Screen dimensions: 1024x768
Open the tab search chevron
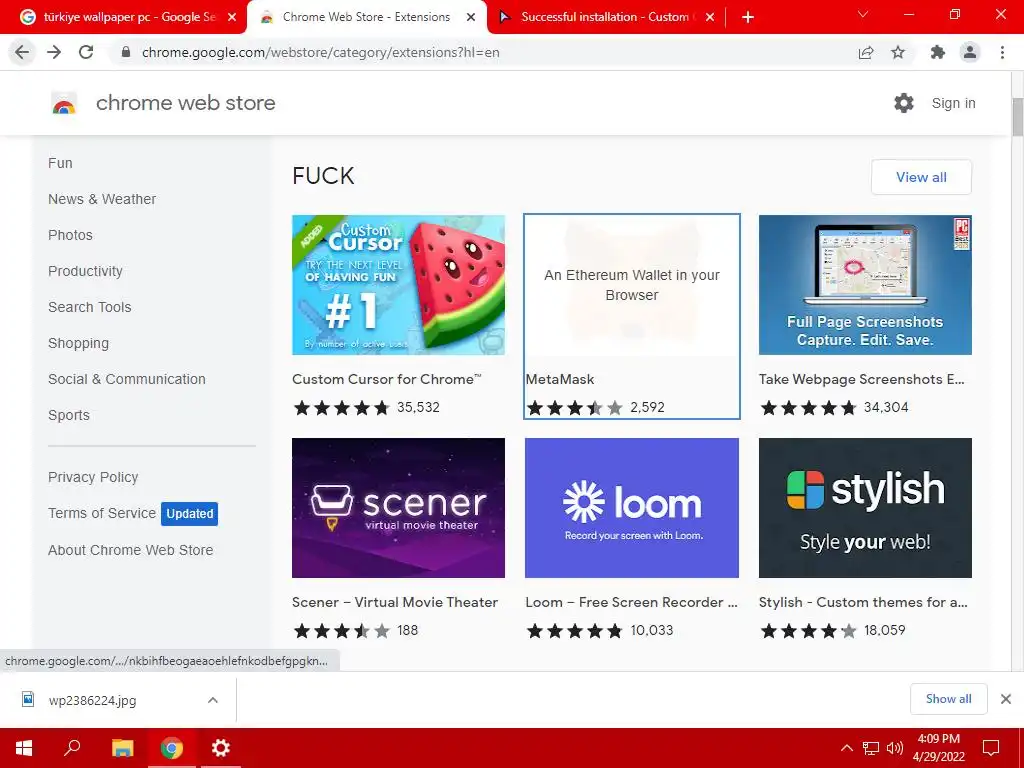(863, 14)
